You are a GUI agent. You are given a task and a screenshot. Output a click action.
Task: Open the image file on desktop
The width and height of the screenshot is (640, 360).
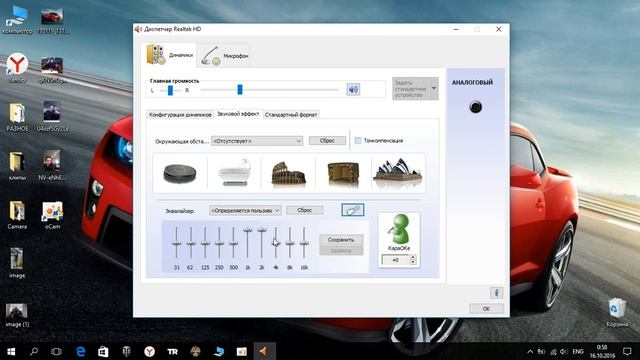tap(17, 264)
